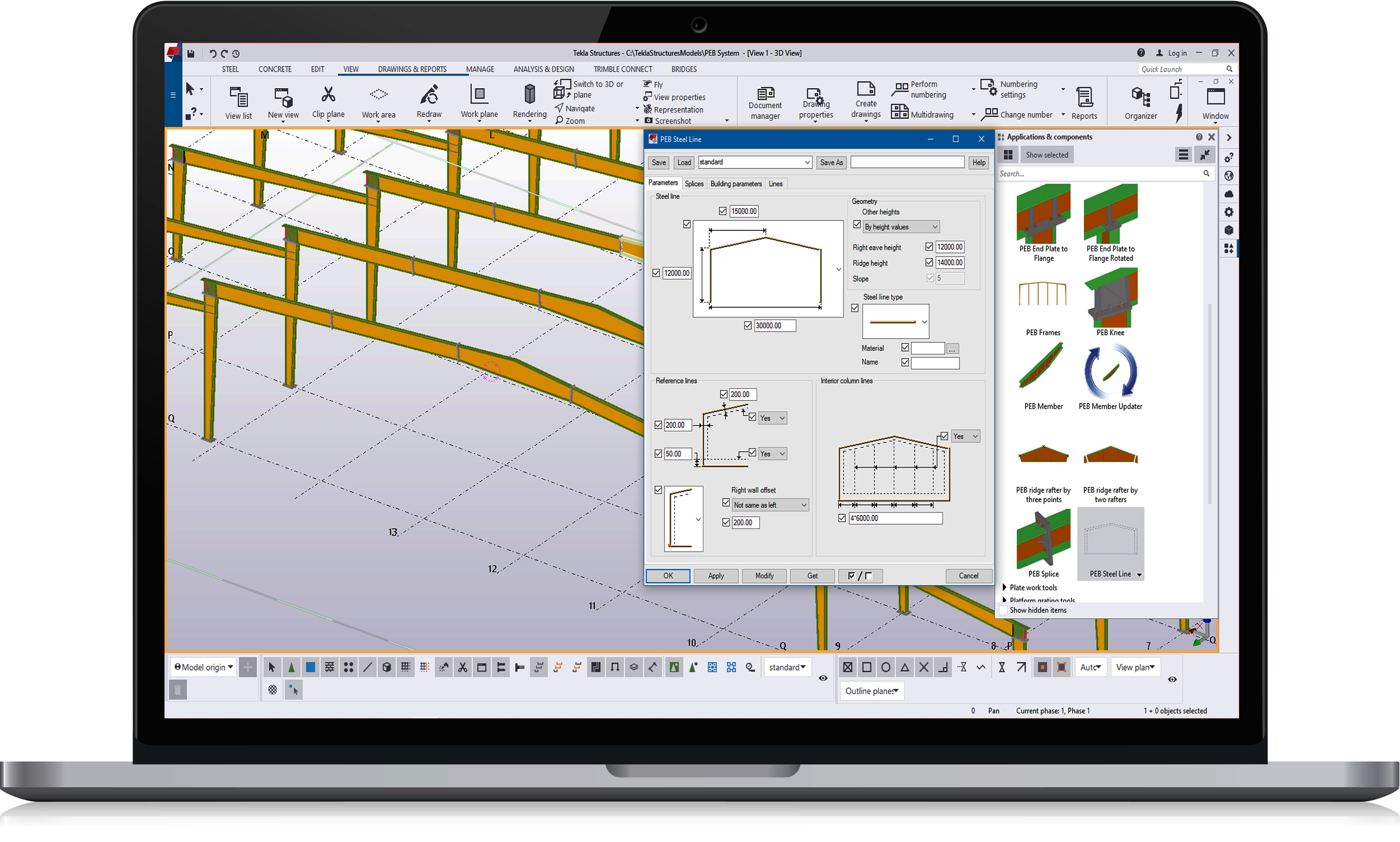Click Screenshot in the View ribbon
Image resolution: width=1400 pixels, height=842 pixels.
click(667, 121)
